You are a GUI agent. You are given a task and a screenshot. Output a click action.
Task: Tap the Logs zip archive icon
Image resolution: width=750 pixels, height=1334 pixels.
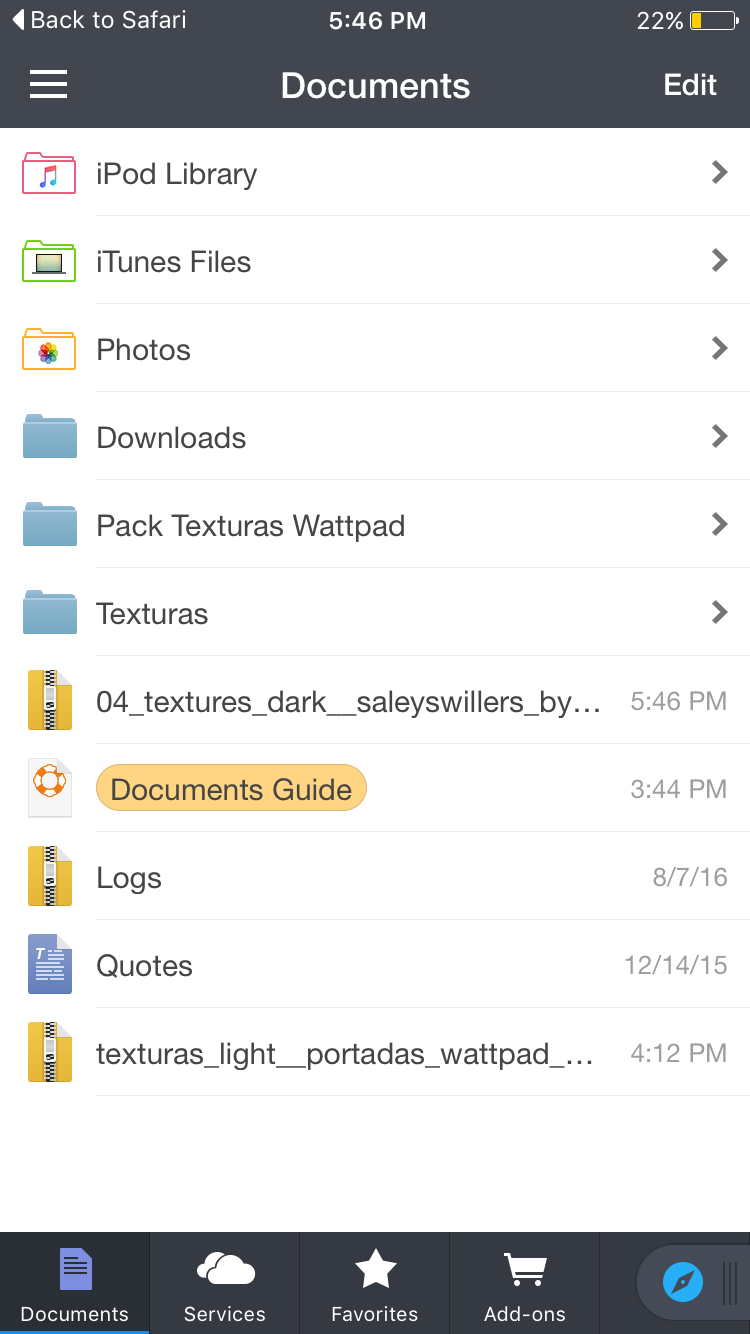tap(49, 877)
